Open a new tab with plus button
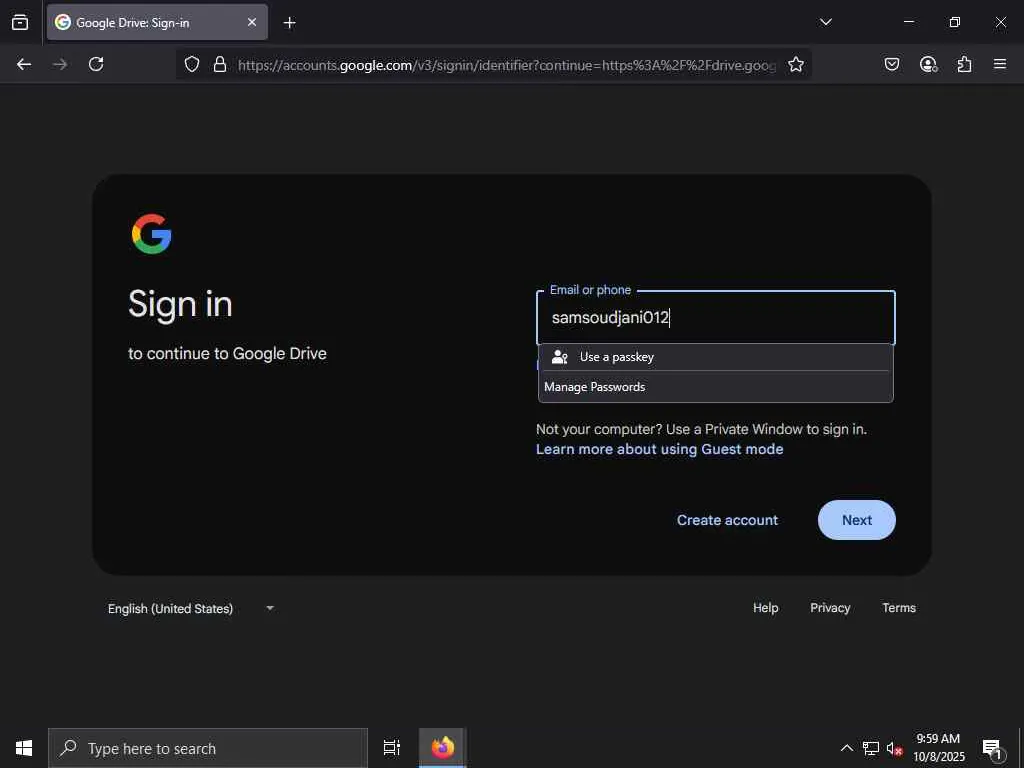Screen dimensions: 1024x768 tap(289, 23)
